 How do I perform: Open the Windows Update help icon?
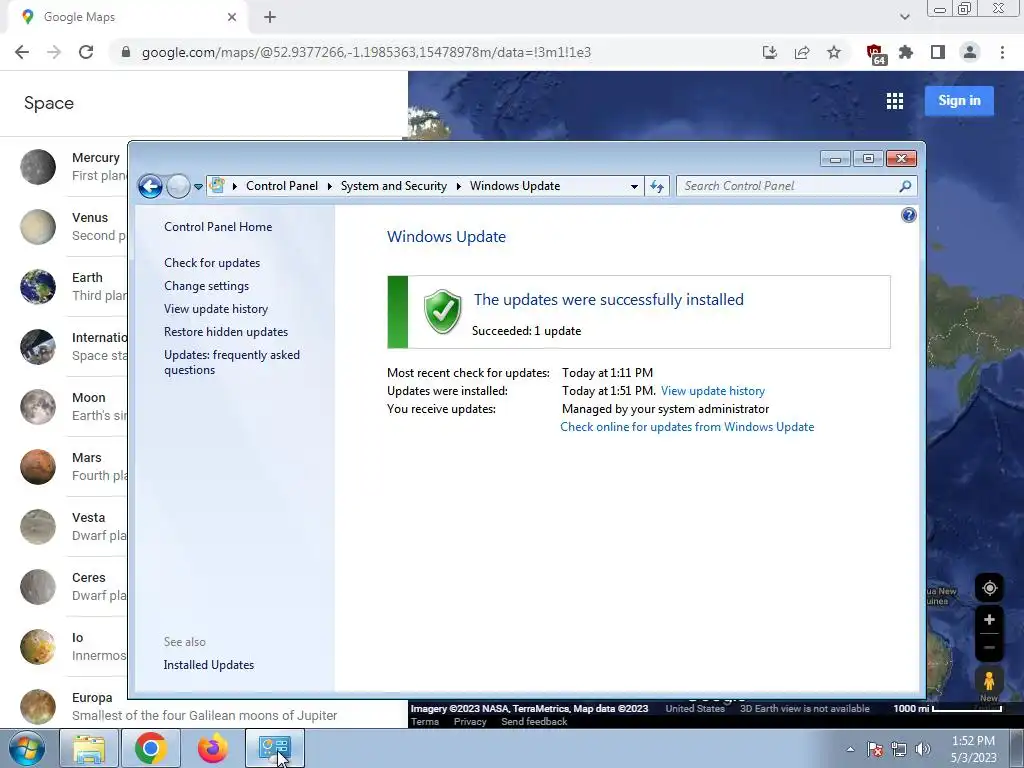coord(908,215)
